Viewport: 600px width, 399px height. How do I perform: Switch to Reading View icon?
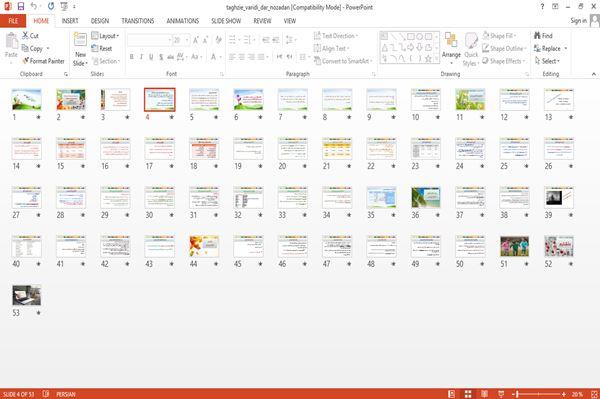[x=484, y=394]
